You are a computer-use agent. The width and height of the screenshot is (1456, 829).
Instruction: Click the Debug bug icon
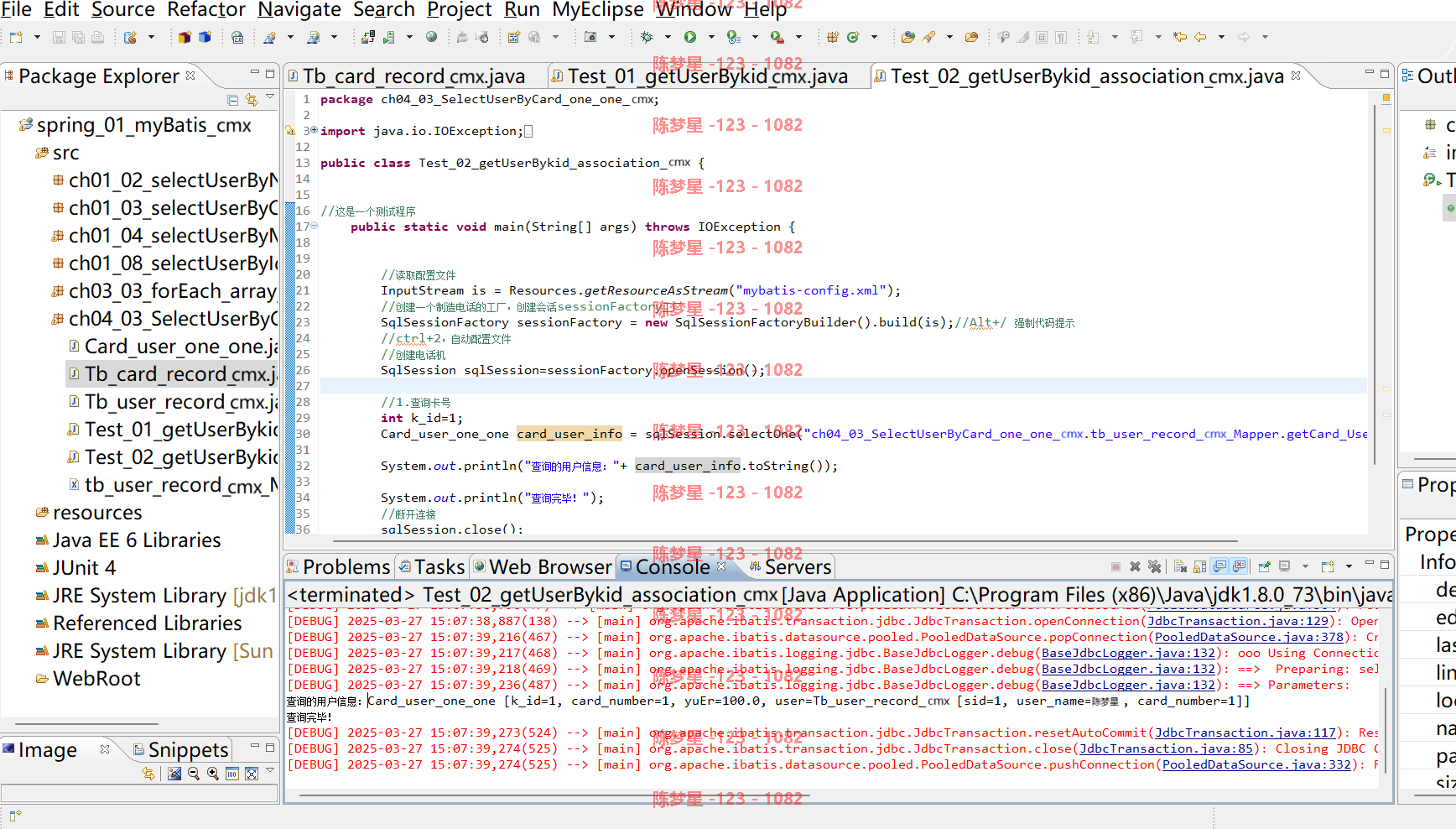point(647,37)
